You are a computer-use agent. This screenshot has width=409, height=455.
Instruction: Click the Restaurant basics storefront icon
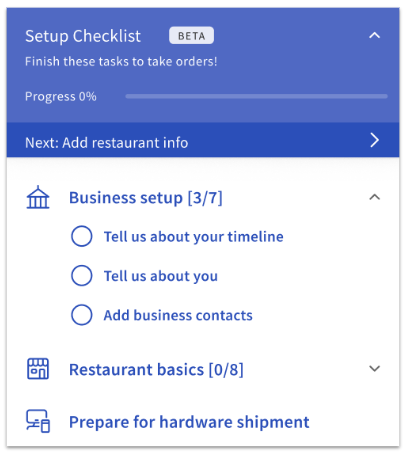38,369
